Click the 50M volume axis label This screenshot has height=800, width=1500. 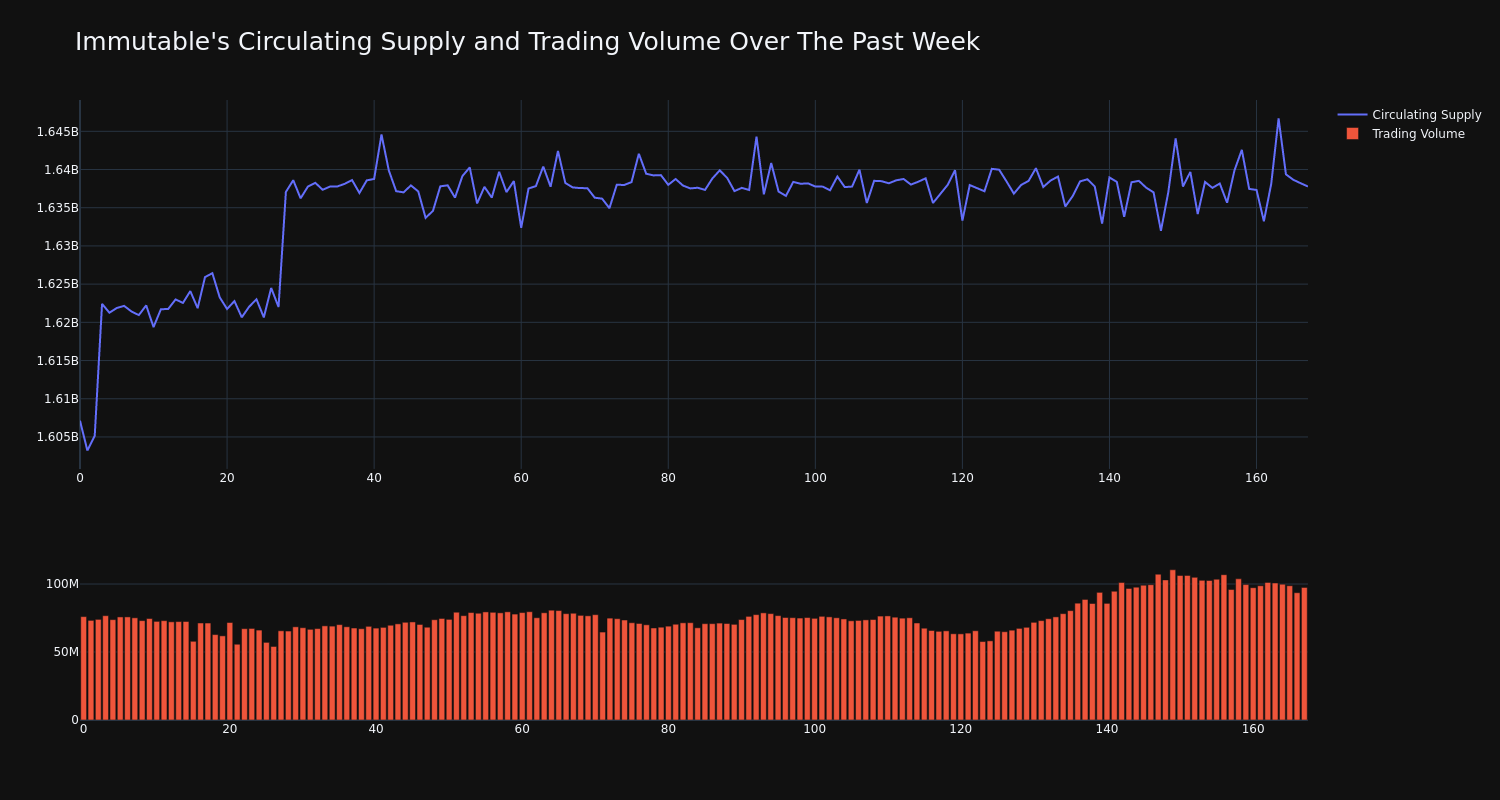click(66, 652)
